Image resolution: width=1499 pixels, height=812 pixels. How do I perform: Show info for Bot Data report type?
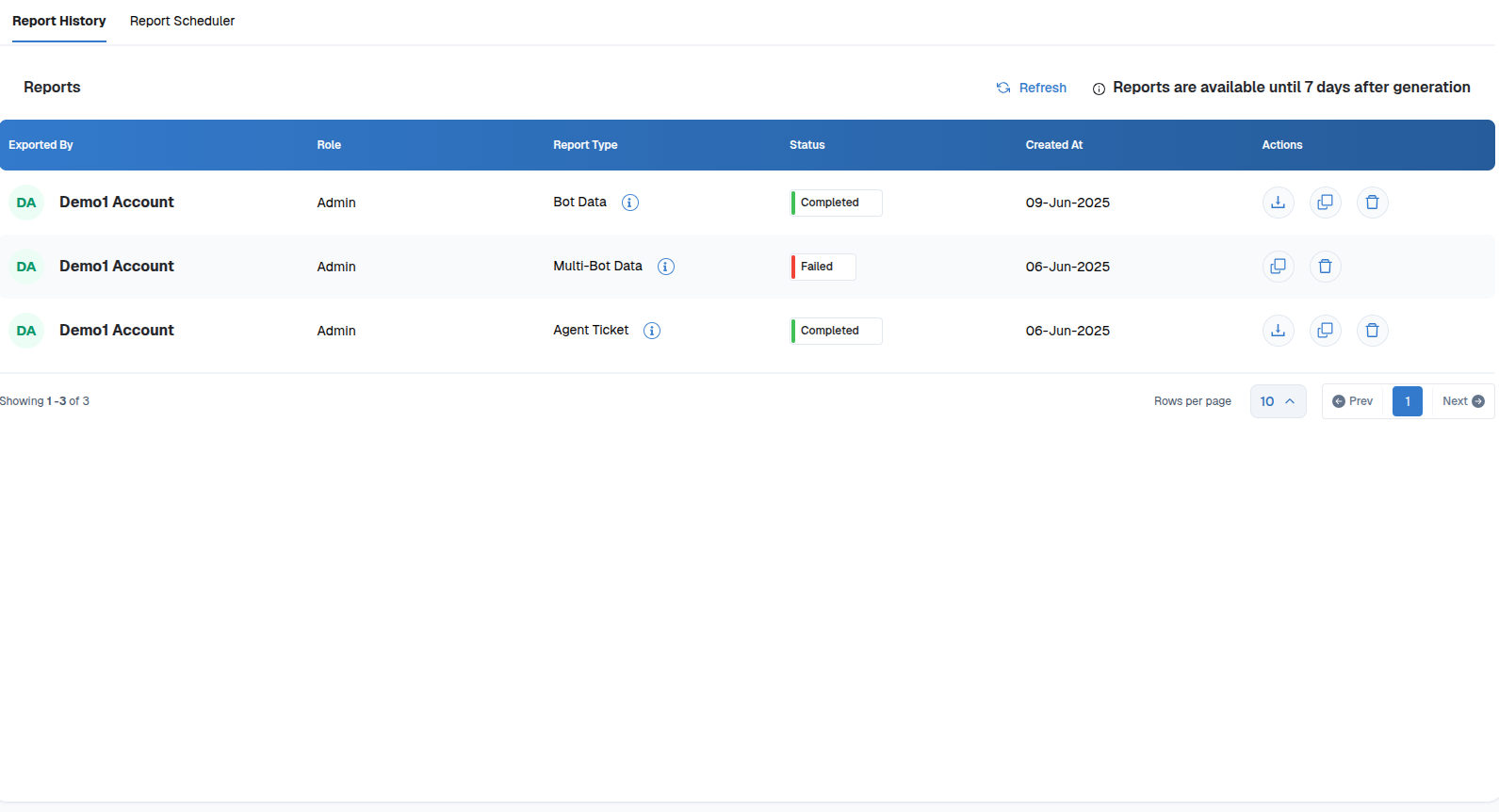(630, 203)
